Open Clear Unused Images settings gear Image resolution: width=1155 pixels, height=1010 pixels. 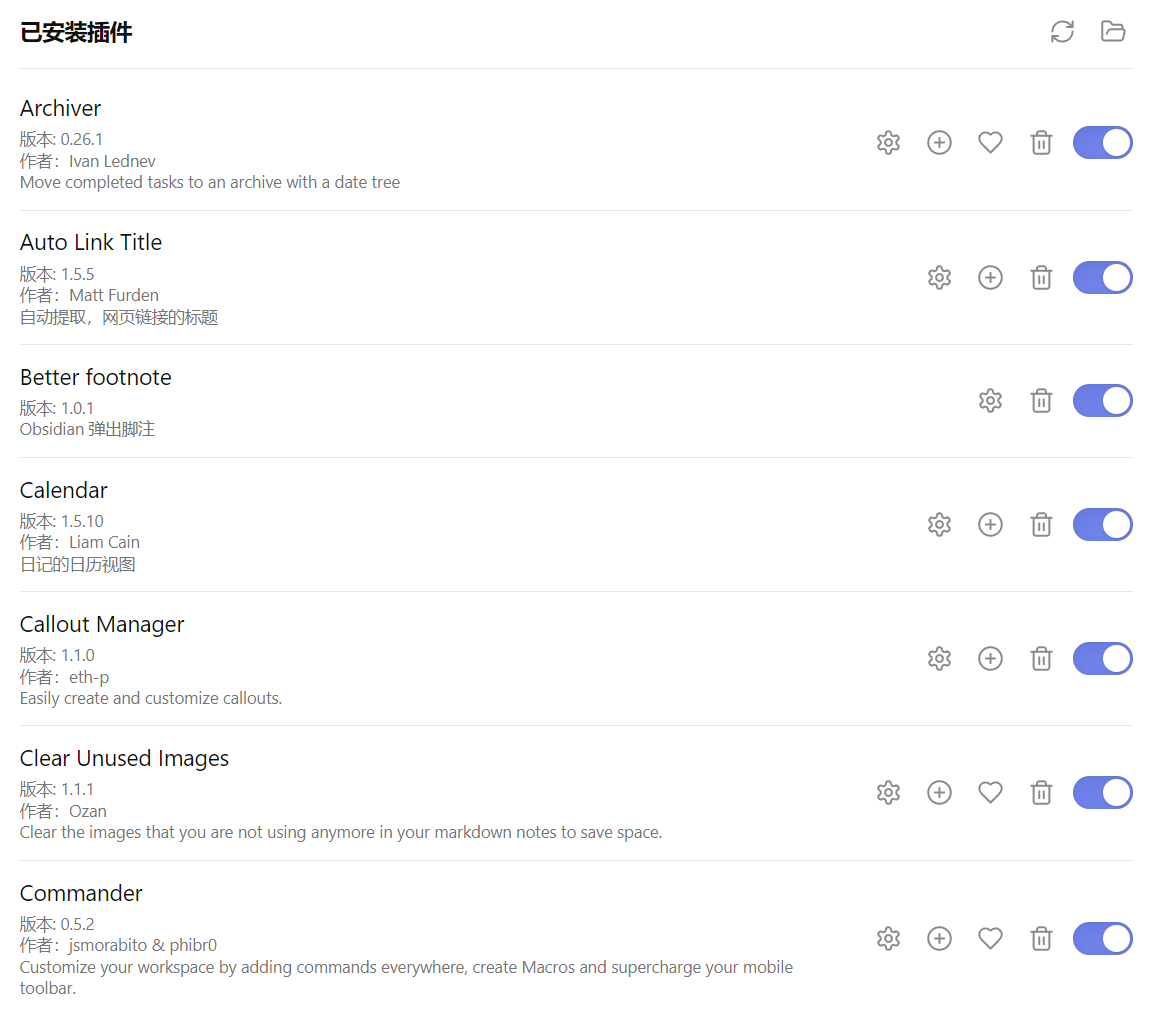pos(888,793)
